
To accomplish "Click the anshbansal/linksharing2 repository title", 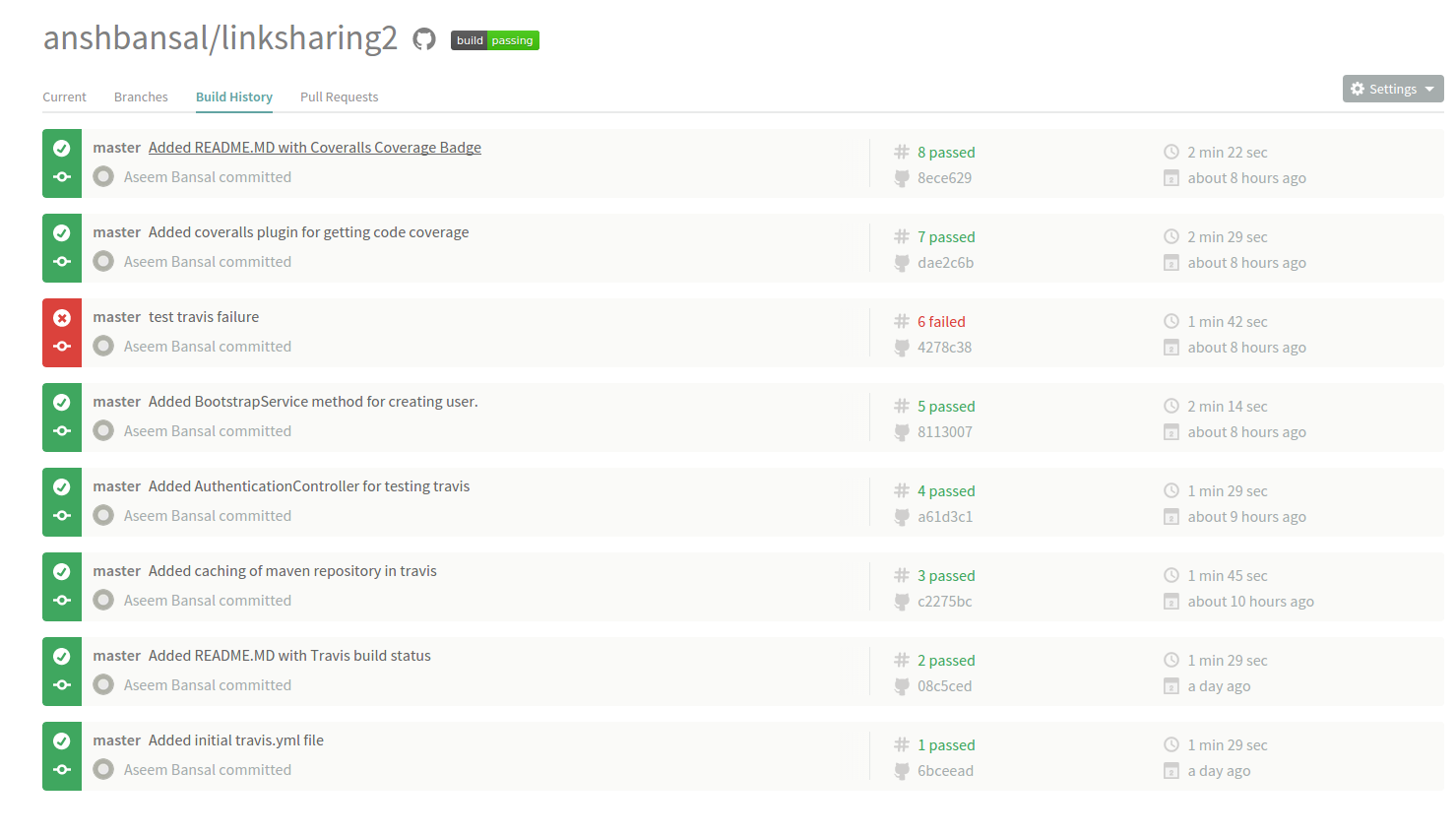I will pos(220,37).
